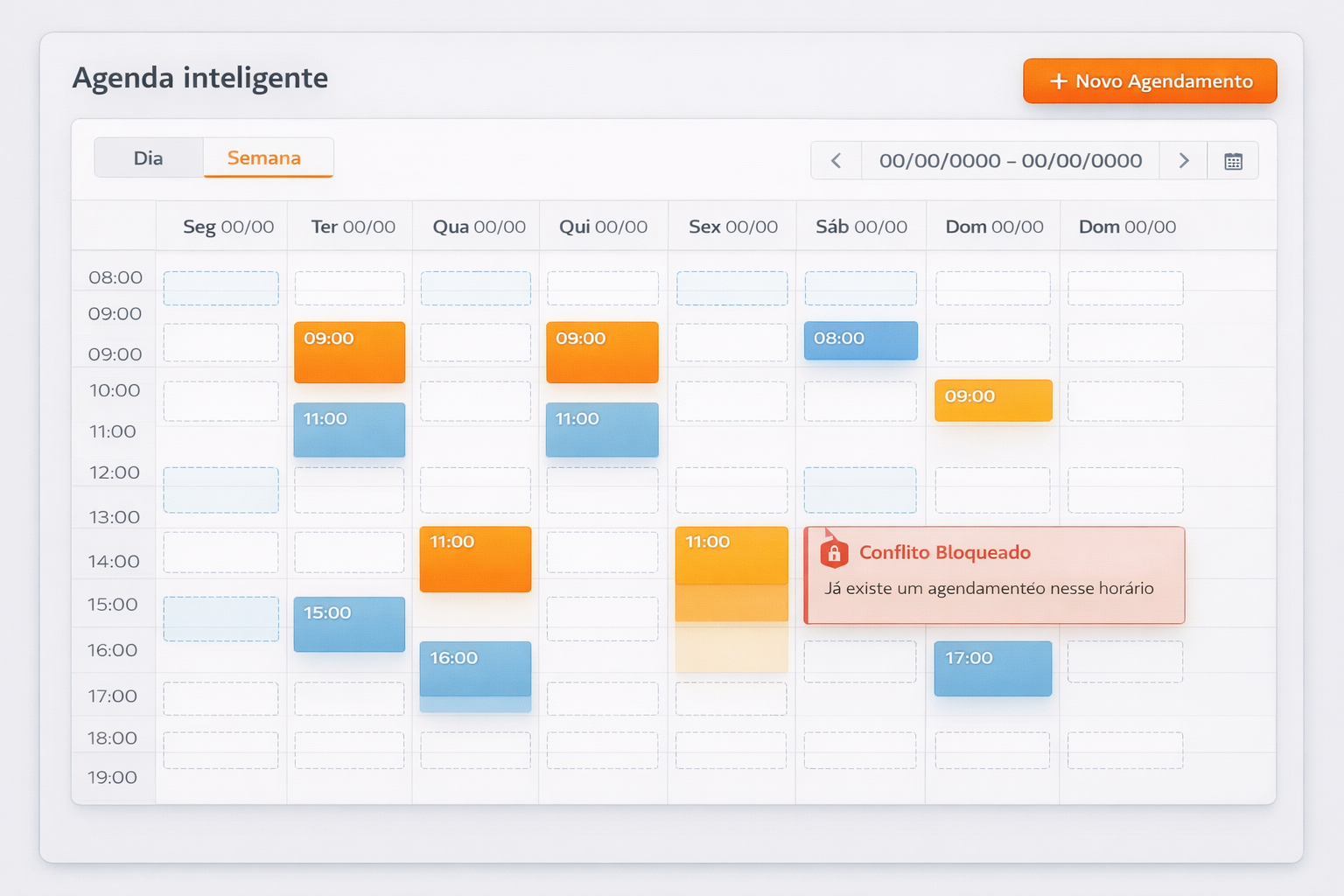Open the 17:00 appointment under Dom
This screenshot has width=1344, height=896.
point(992,668)
